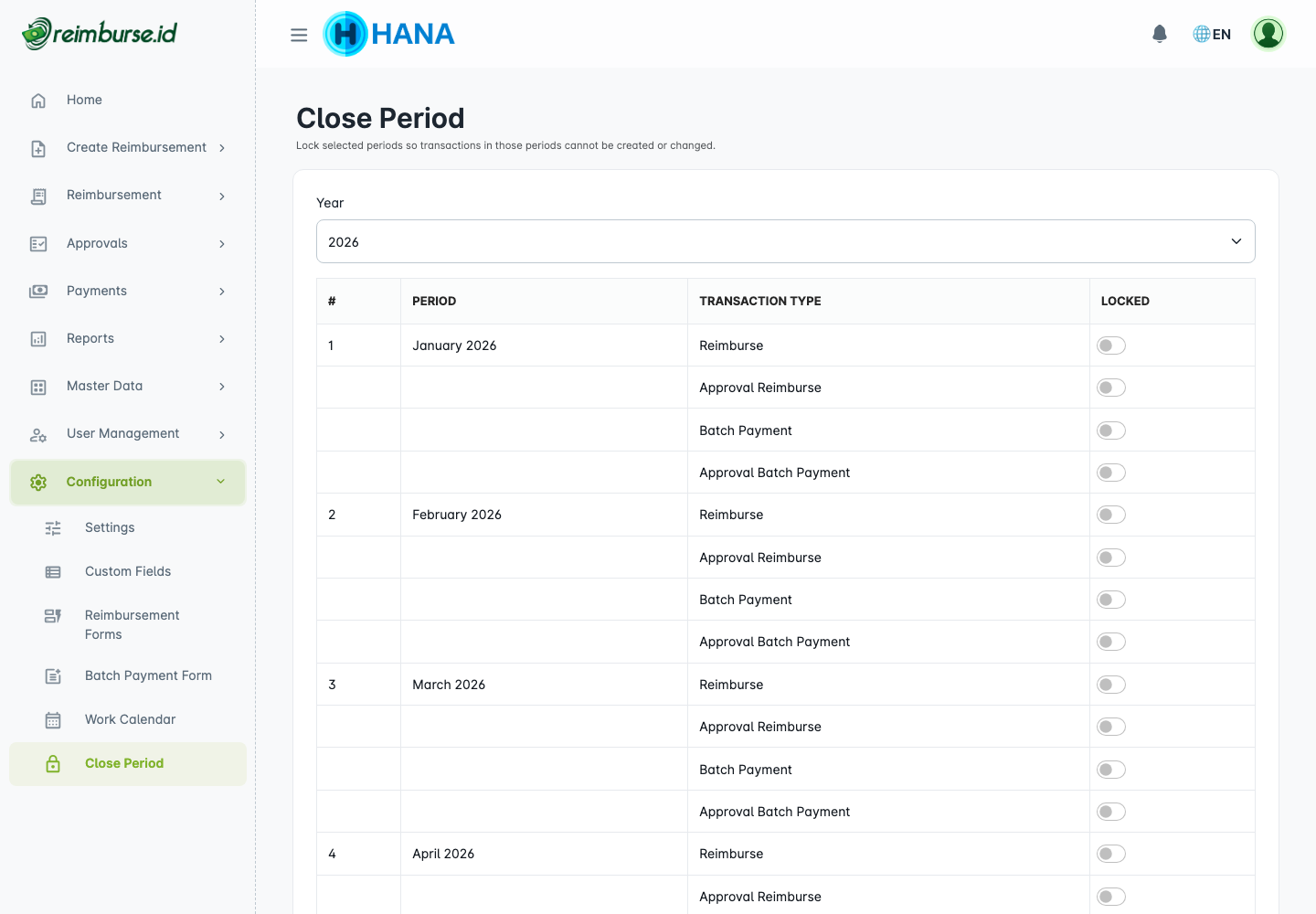Expand the Master Data submenu chevron
Image resolution: width=1316 pixels, height=914 pixels.
[x=222, y=387]
